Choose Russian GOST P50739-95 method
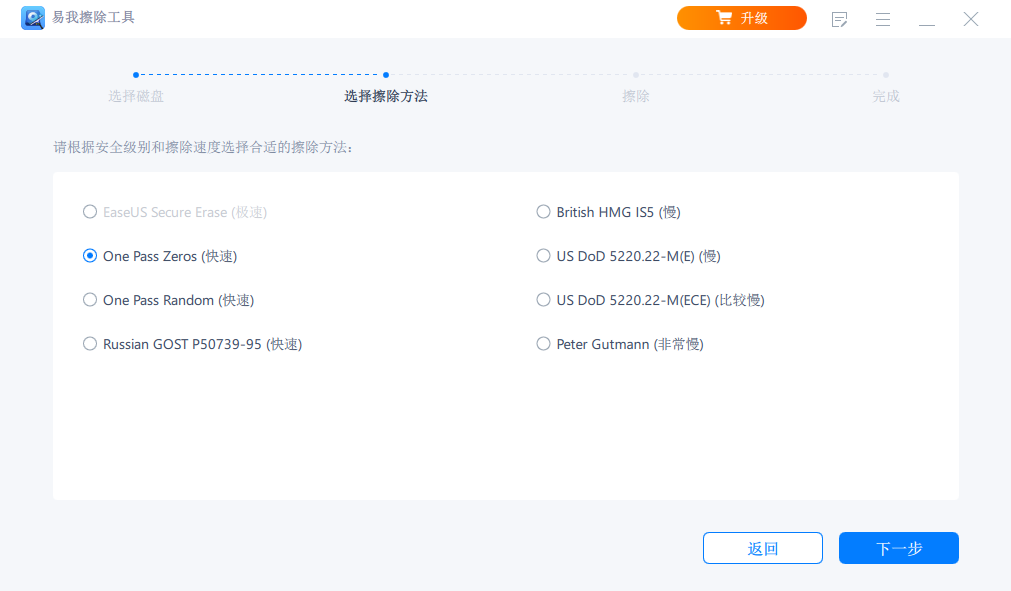 90,344
